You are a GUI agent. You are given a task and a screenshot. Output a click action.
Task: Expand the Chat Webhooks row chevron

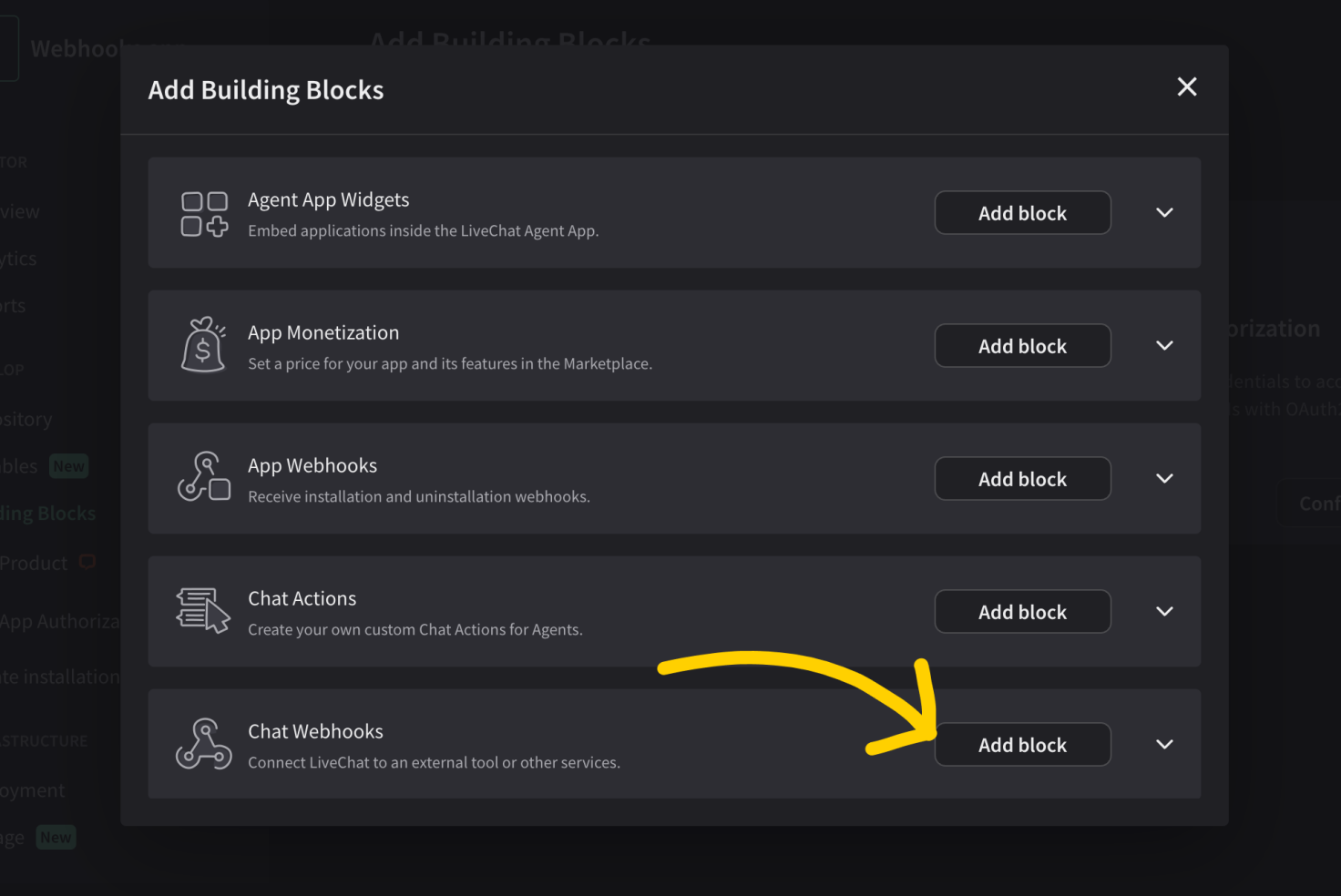[x=1164, y=745]
